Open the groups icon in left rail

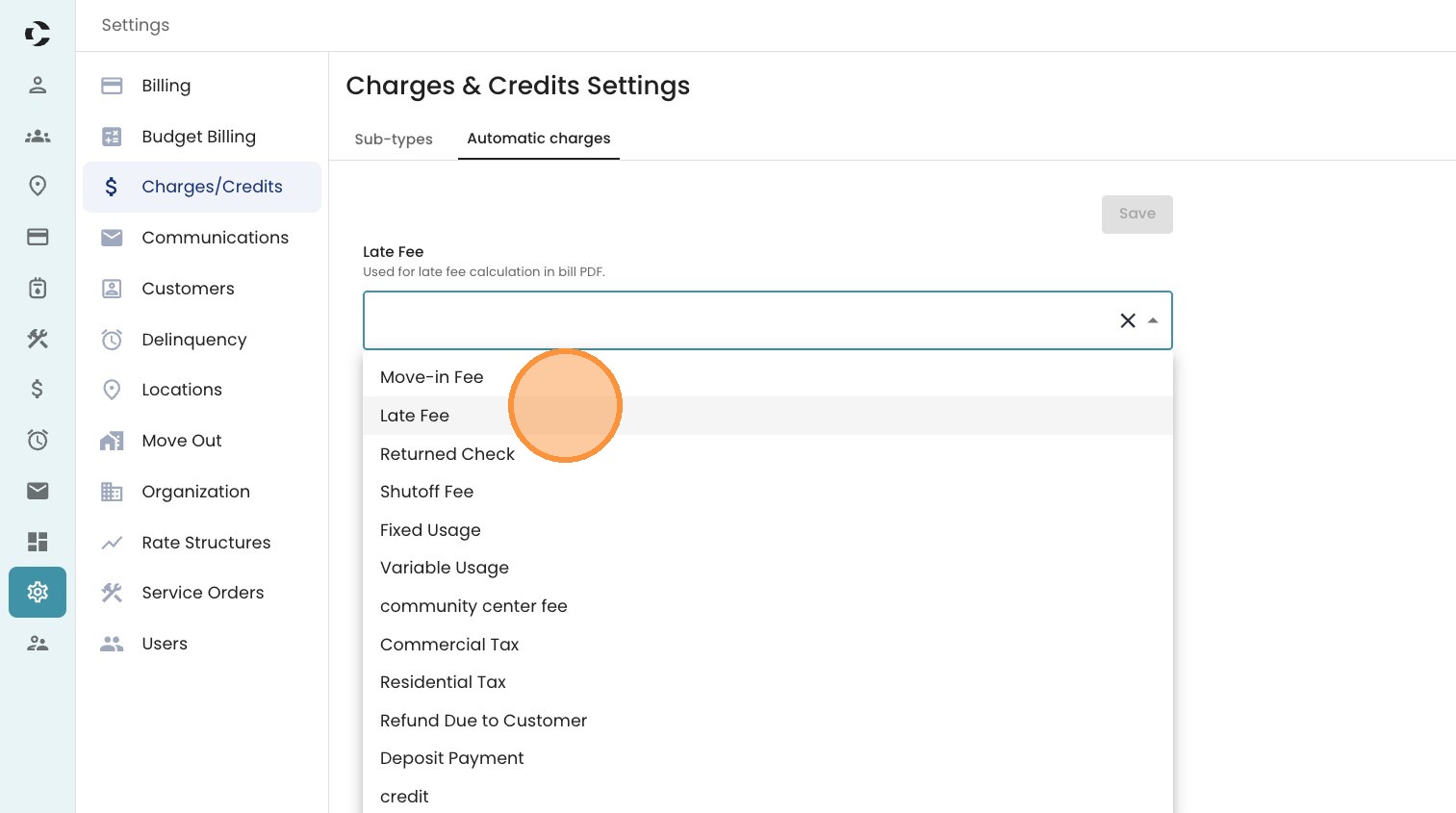(38, 136)
